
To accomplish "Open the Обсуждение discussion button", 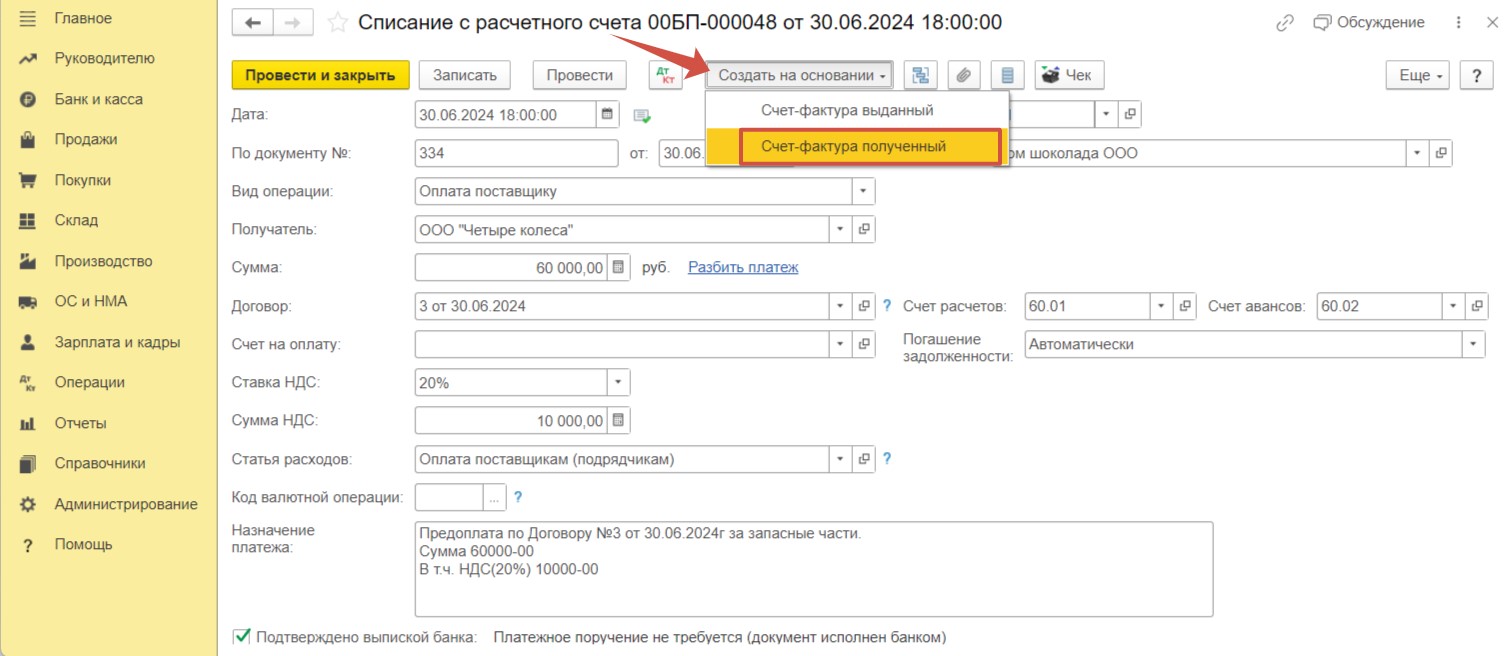I will click(x=1369, y=22).
